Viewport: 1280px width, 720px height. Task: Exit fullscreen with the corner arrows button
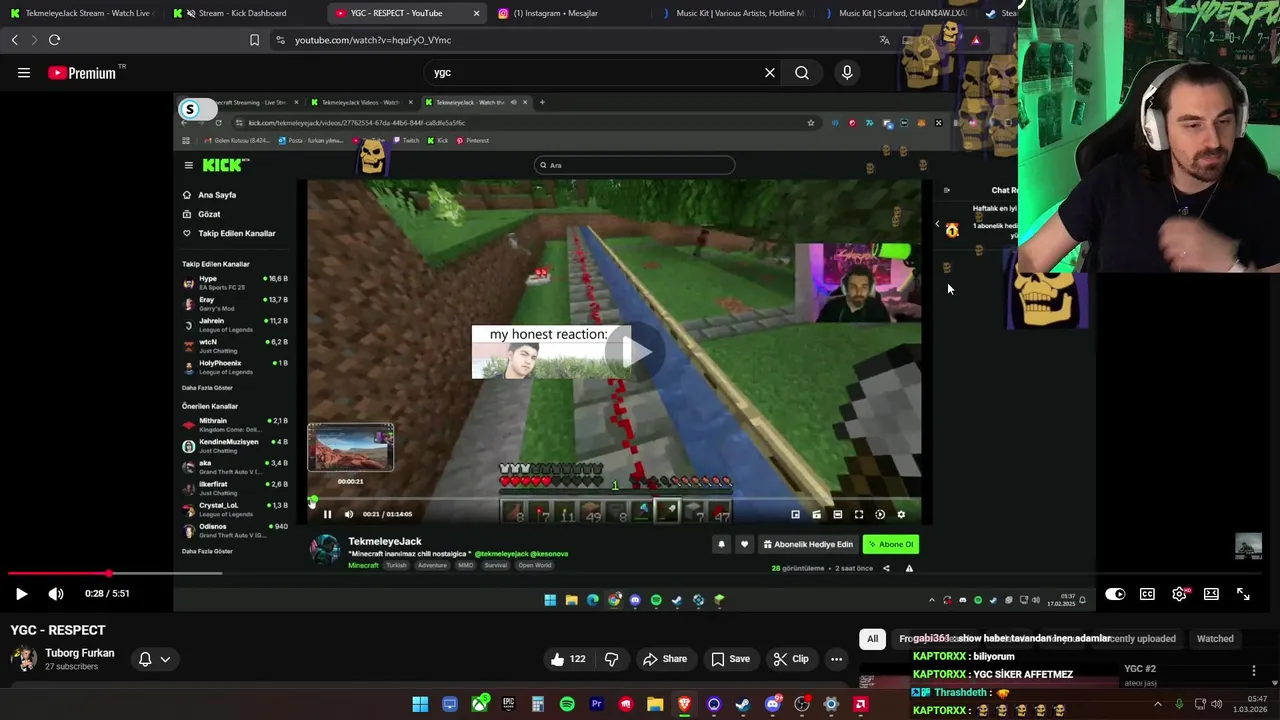(1243, 594)
